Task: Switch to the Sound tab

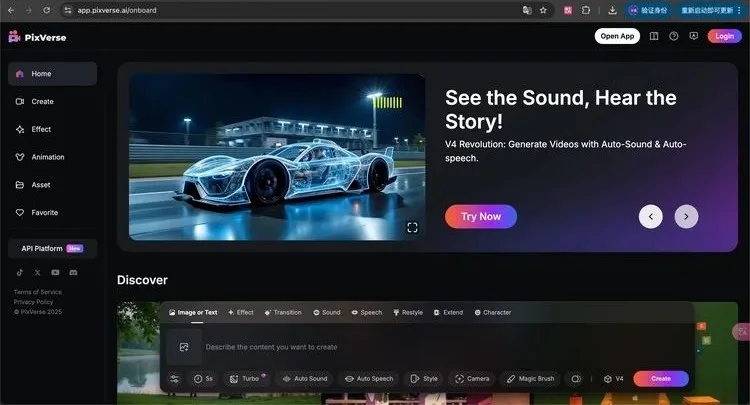Action: [327, 312]
